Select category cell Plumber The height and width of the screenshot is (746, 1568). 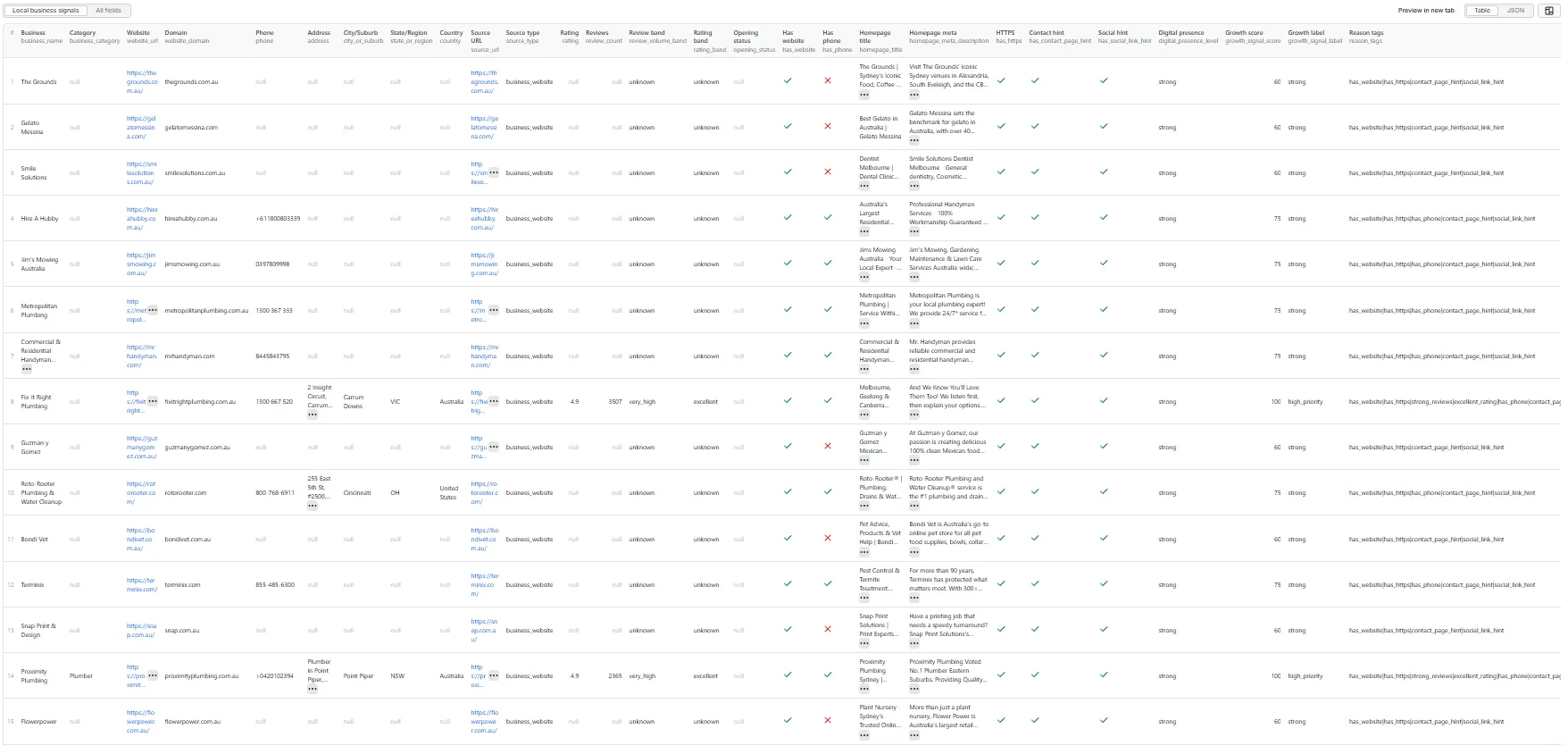point(81,675)
